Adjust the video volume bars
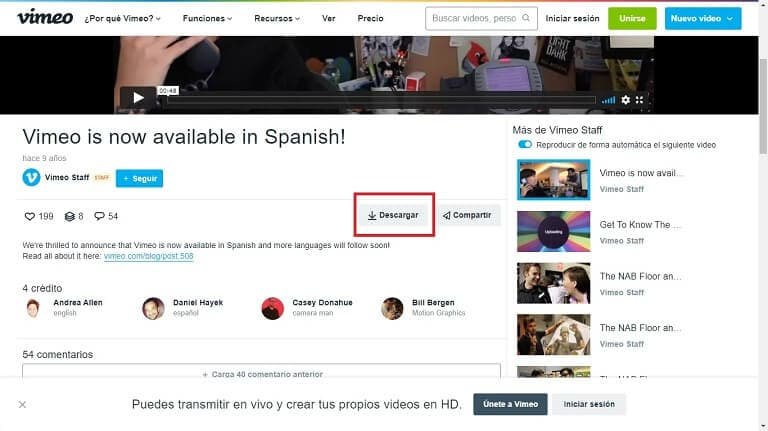 608,100
